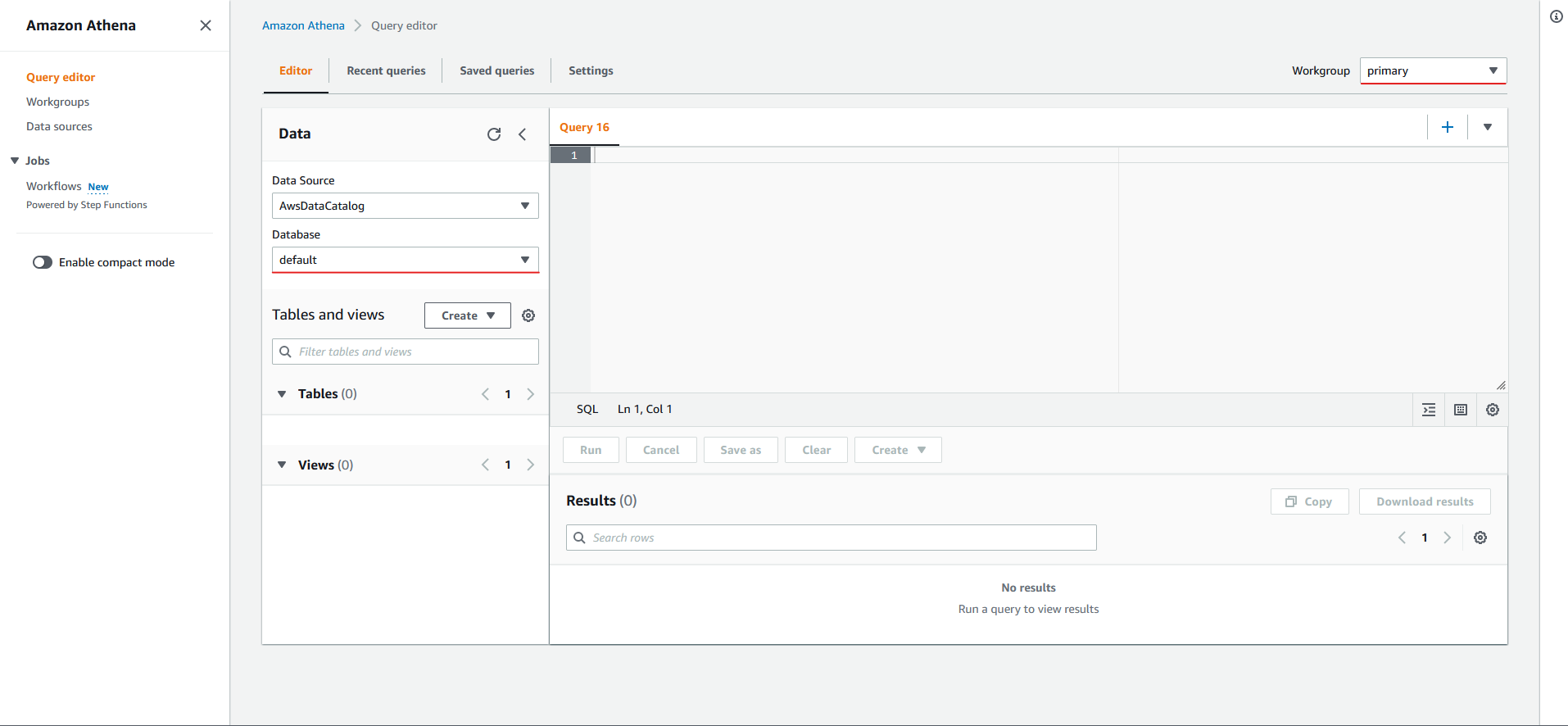Focus the Search rows field
This screenshot has width=1568, height=726.
(831, 538)
